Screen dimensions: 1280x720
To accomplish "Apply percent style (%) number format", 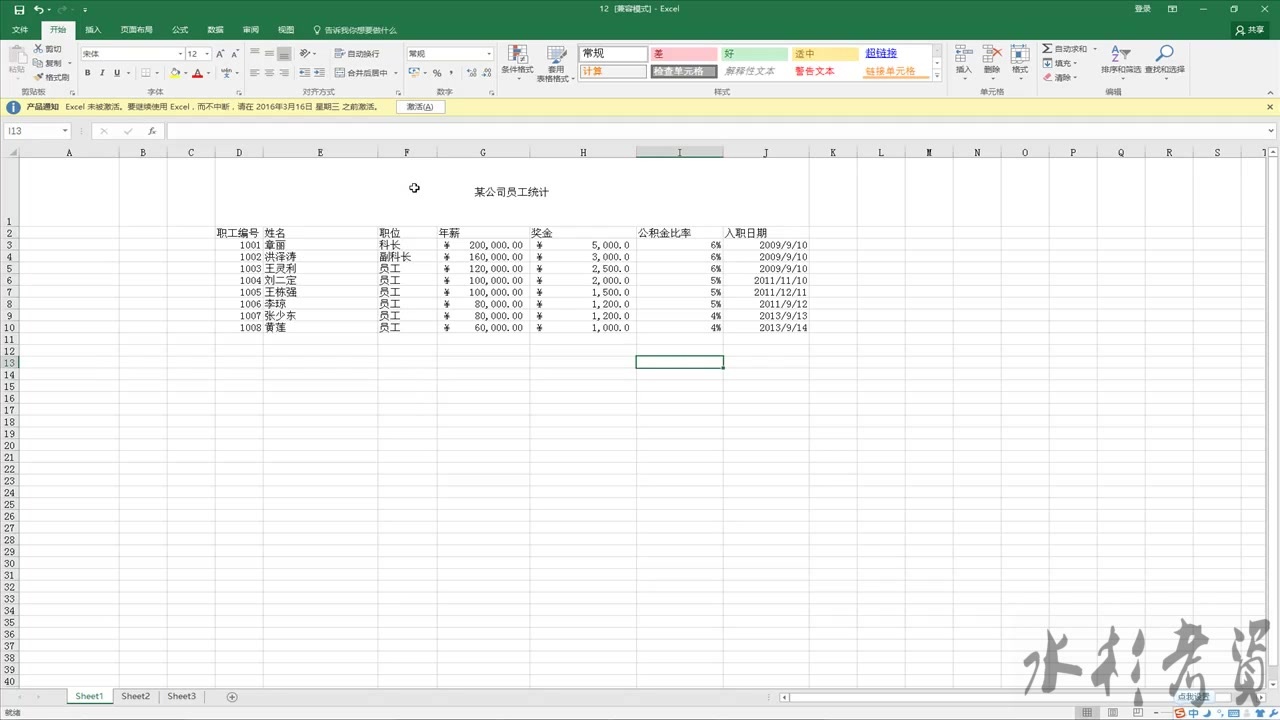I will 437,73.
